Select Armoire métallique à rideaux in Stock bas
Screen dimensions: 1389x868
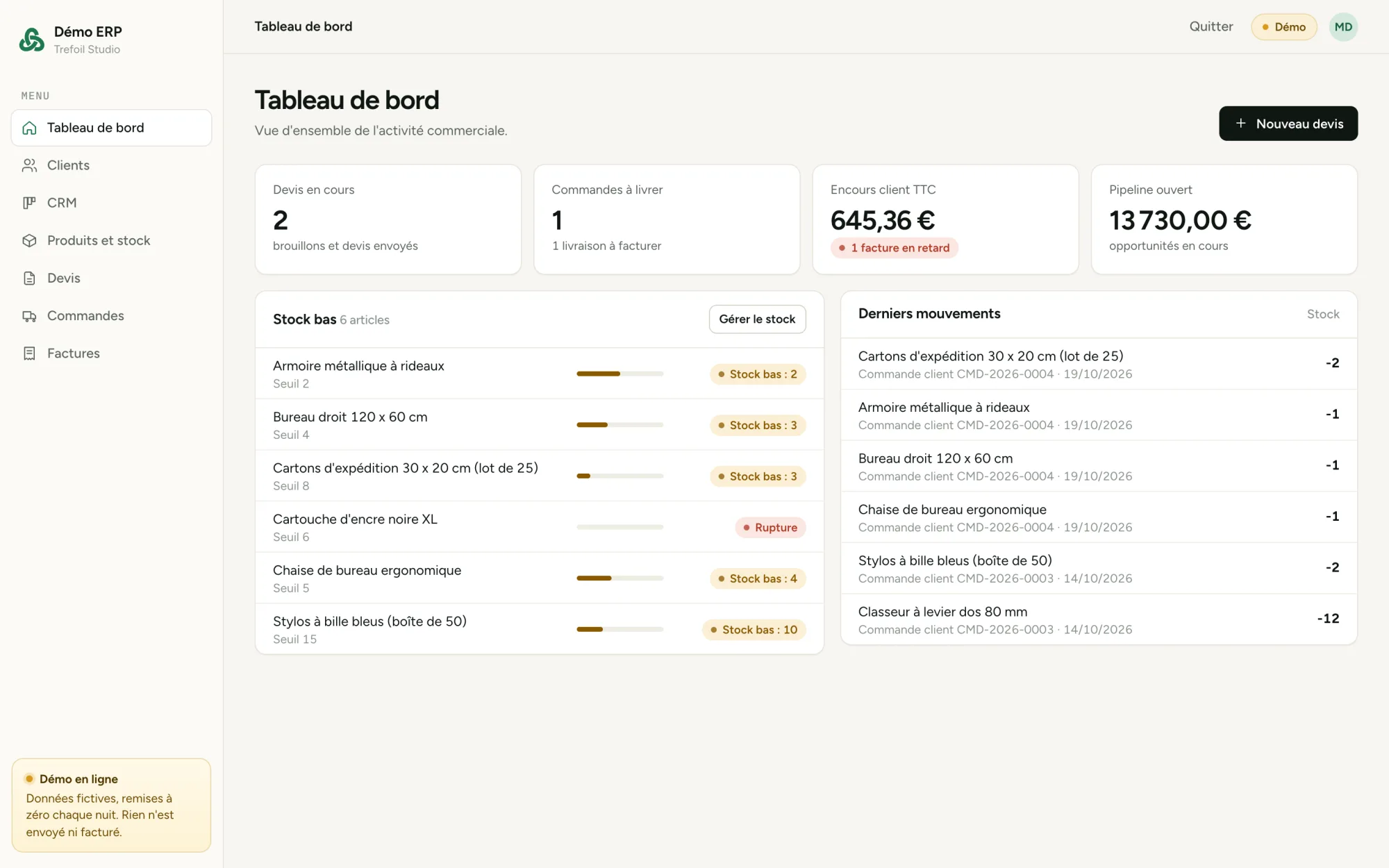tap(540, 374)
